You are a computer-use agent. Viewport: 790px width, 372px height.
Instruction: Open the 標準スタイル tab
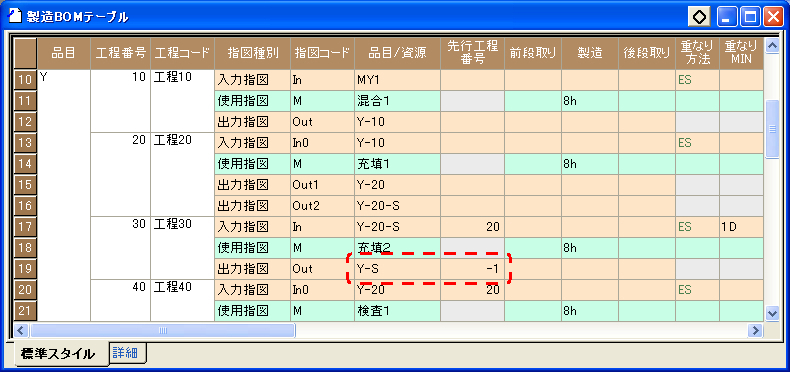[57, 353]
